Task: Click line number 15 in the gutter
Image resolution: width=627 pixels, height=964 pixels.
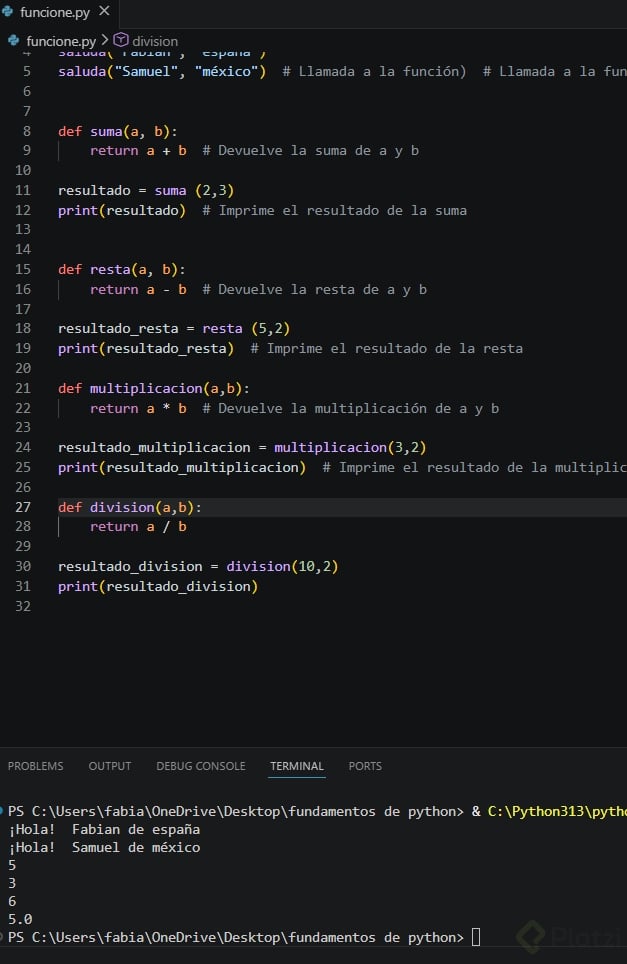Action: click(23, 269)
